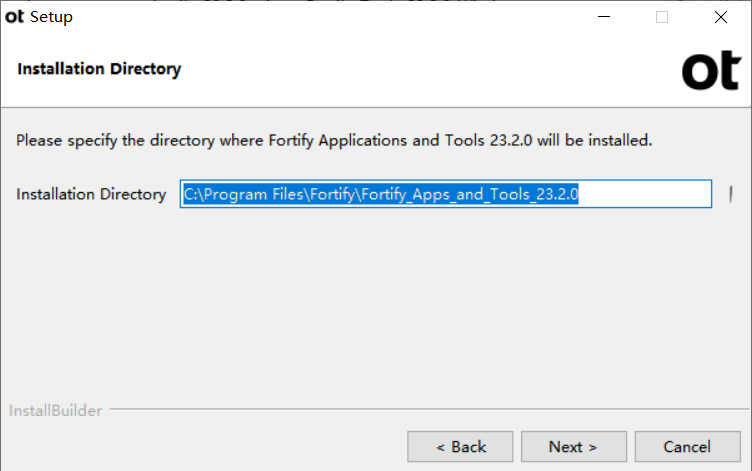The image size is (752, 471).
Task: Go to previous step with Back button
Action: coord(460,447)
